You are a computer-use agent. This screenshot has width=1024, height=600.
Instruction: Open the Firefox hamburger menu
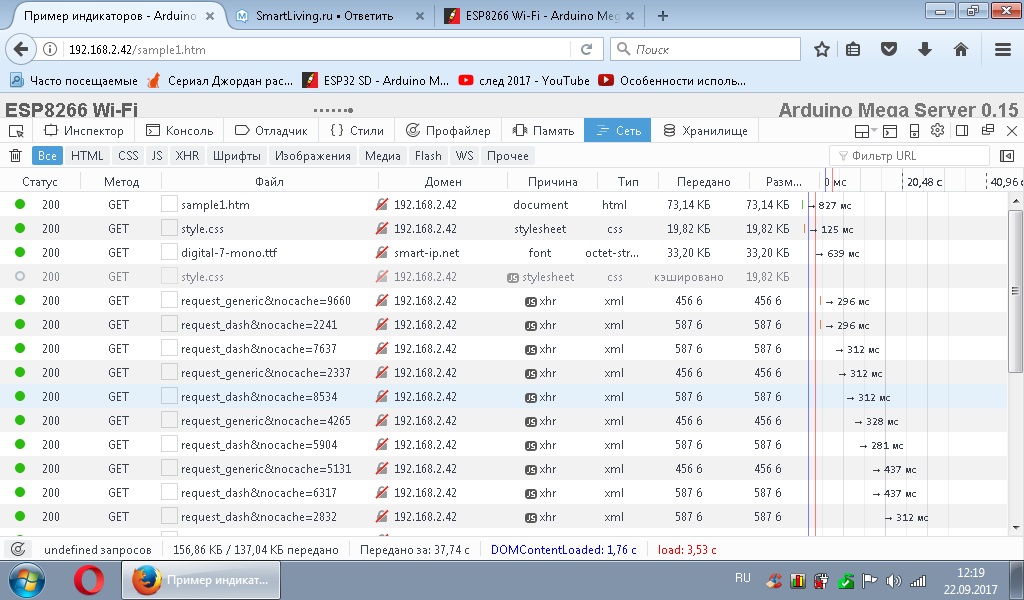tap(1002, 49)
